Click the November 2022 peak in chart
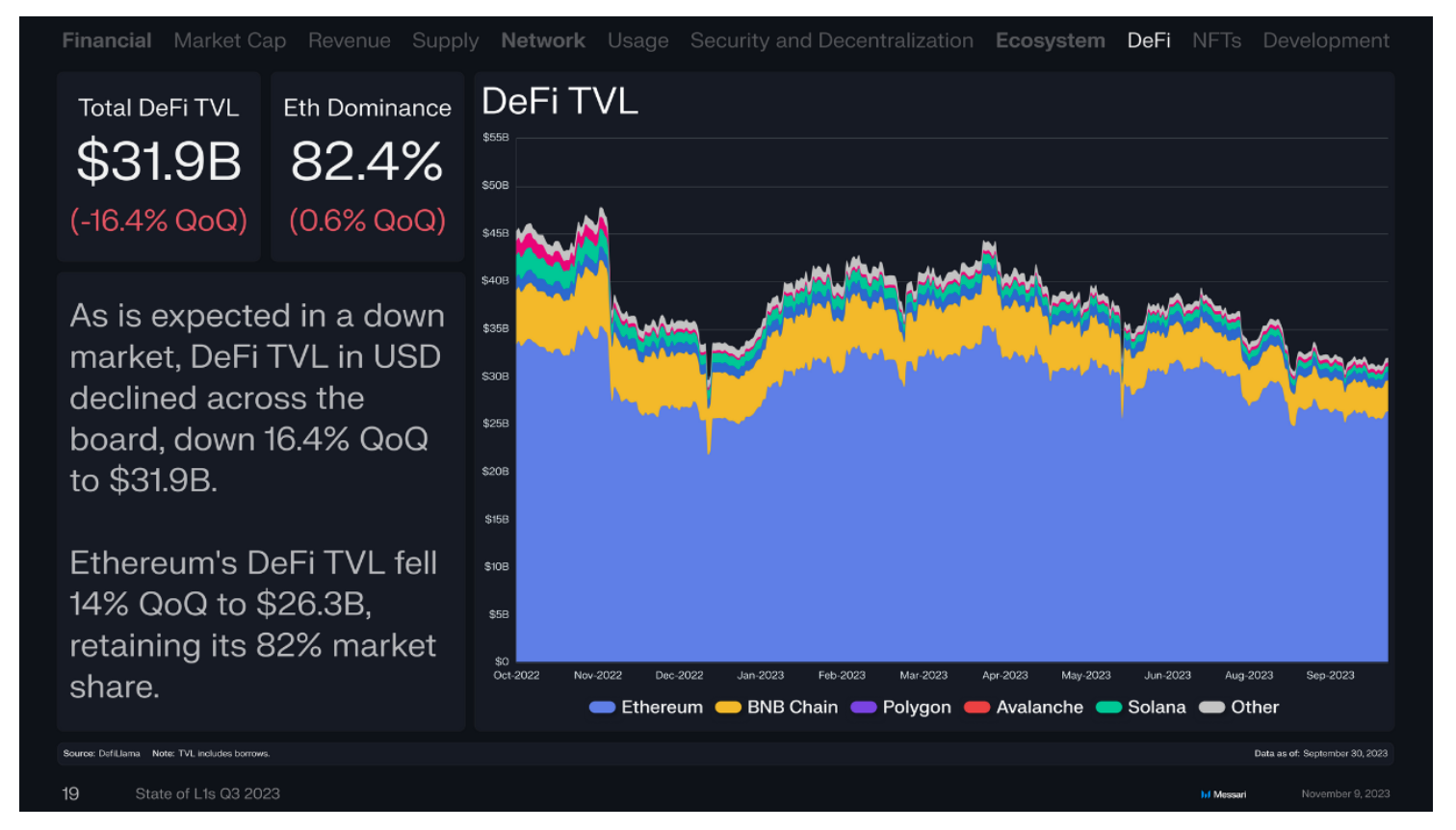Viewport: 1456px width, 830px height. pos(602,209)
